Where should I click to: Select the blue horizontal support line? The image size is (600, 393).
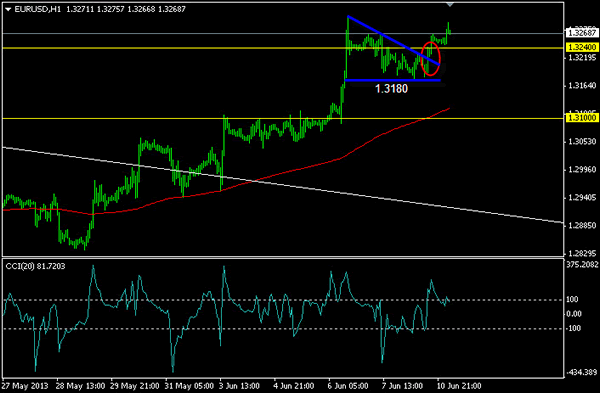coord(393,80)
